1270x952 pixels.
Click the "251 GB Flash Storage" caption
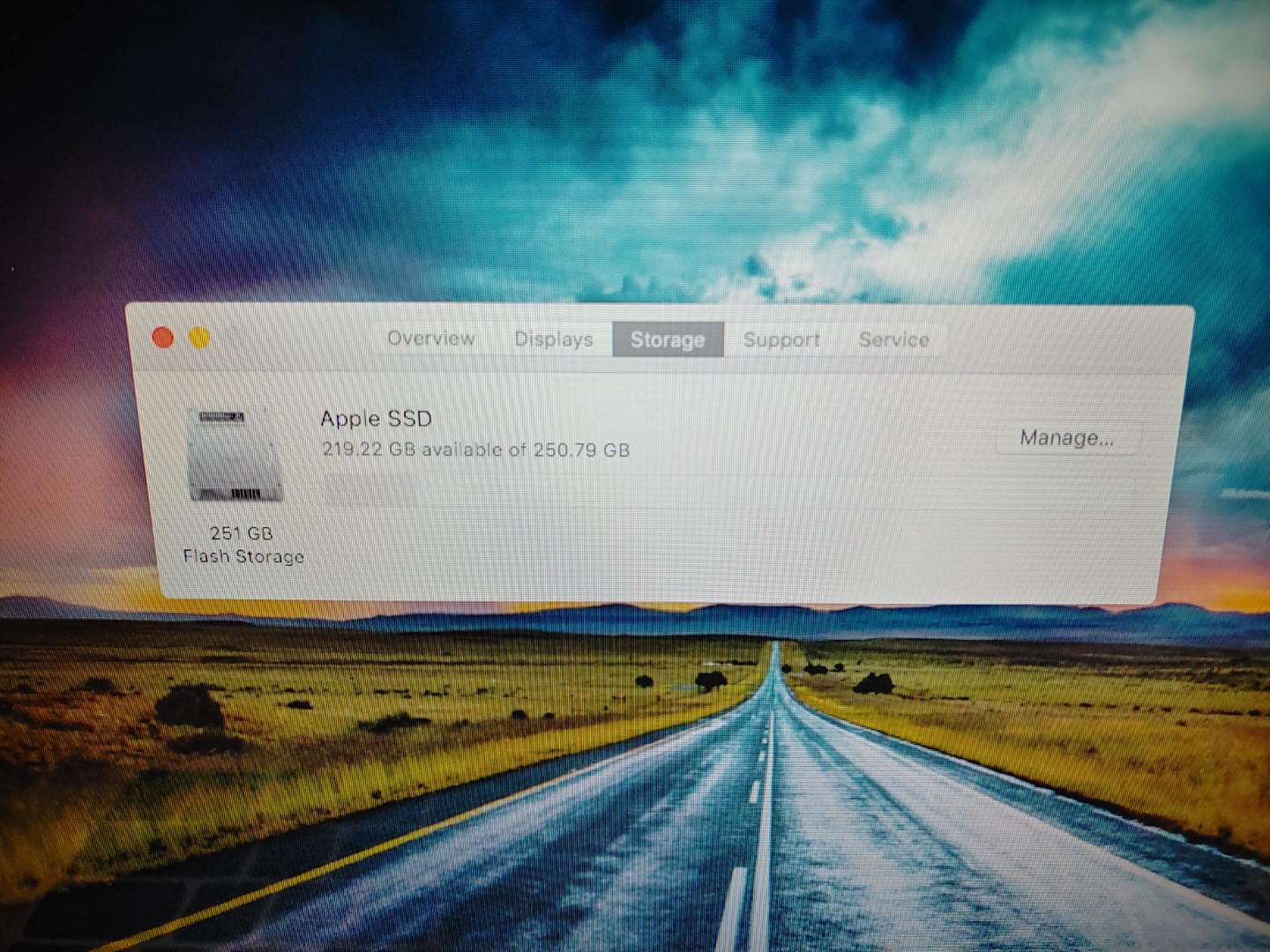(242, 544)
